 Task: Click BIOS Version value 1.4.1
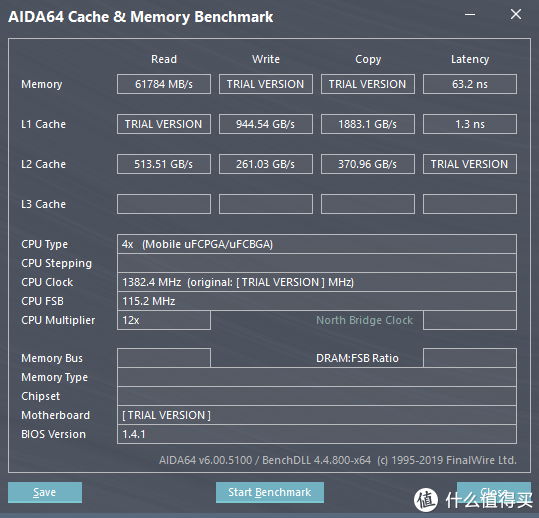(x=317, y=434)
